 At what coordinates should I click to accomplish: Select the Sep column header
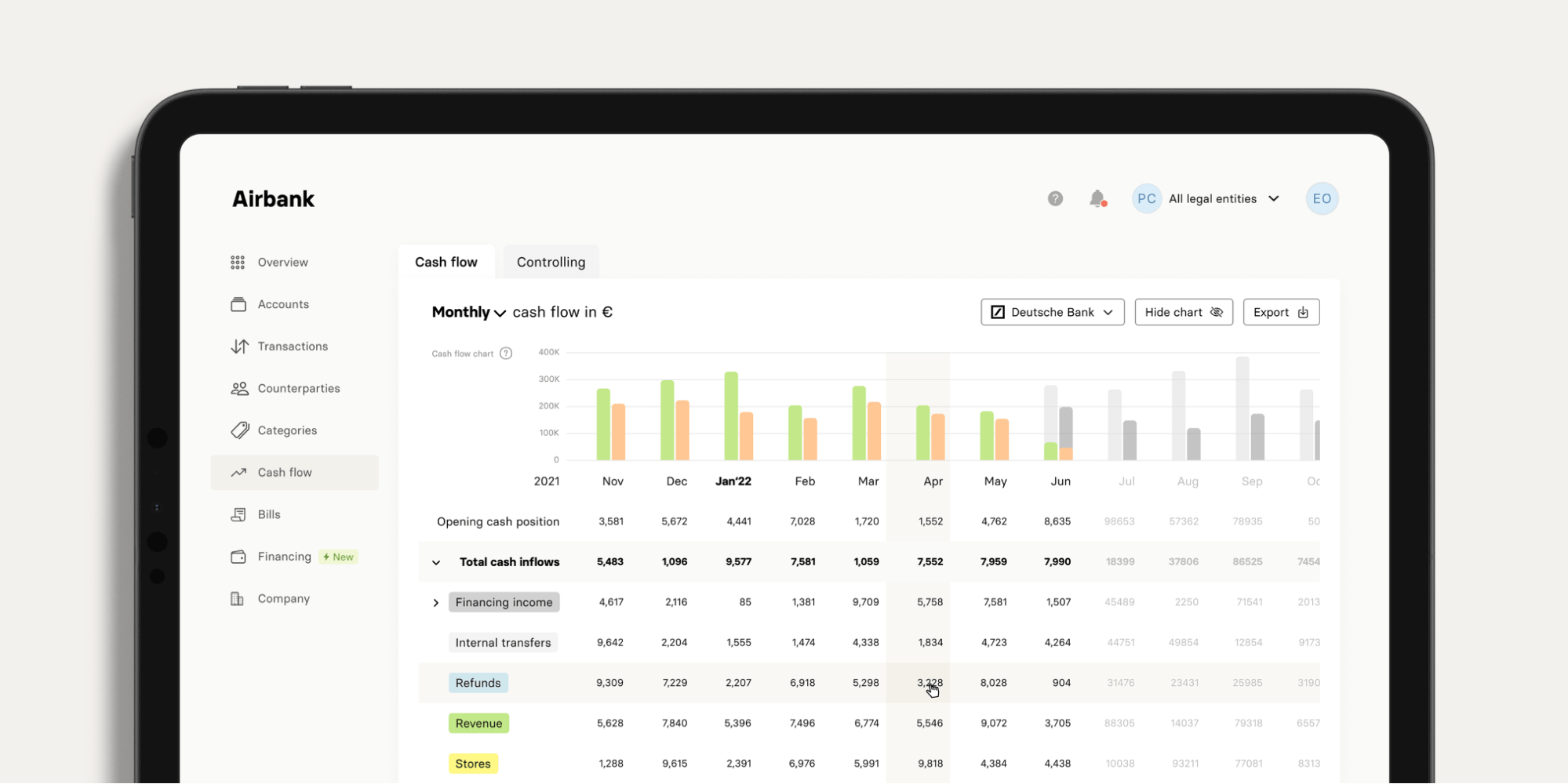point(1252,481)
